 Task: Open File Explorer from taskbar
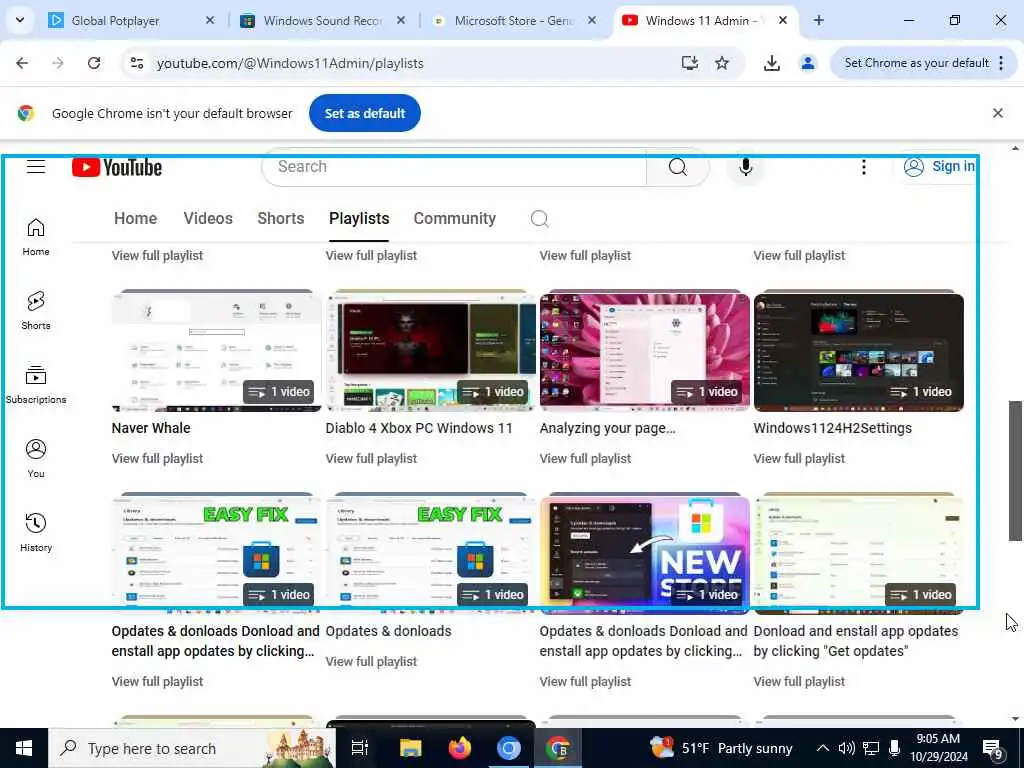[x=410, y=748]
